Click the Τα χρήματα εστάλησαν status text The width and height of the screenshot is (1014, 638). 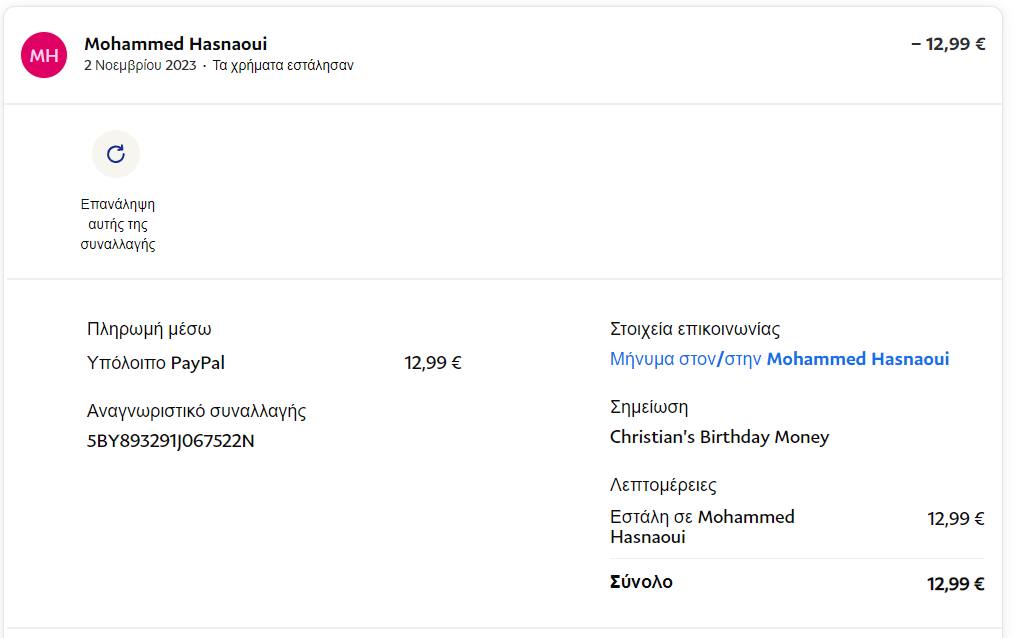[283, 66]
